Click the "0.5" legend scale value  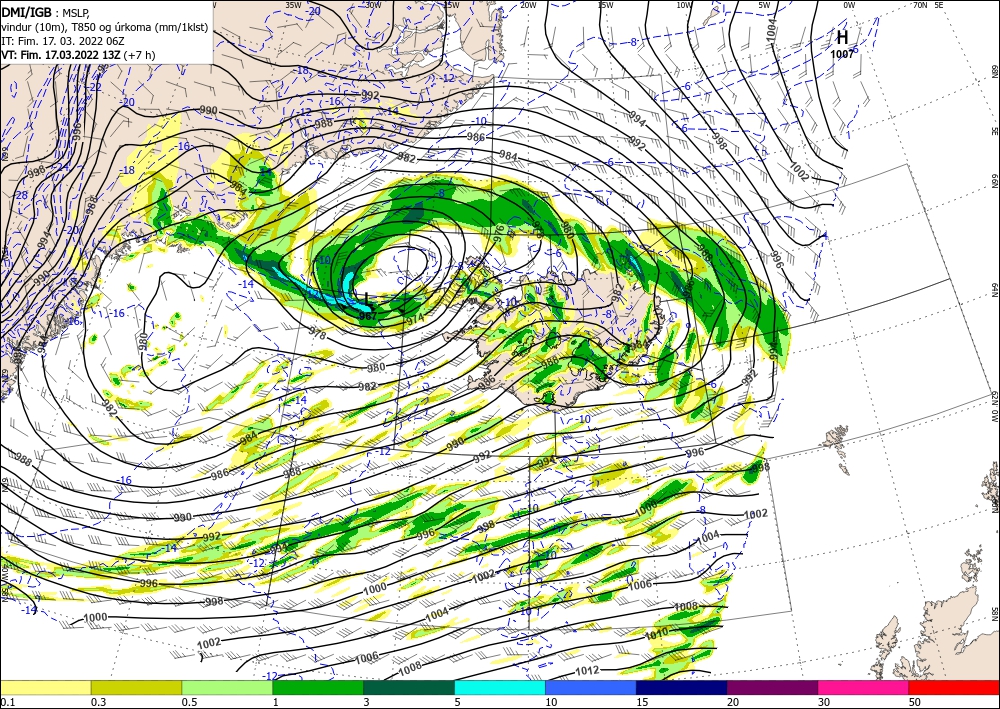(188, 702)
